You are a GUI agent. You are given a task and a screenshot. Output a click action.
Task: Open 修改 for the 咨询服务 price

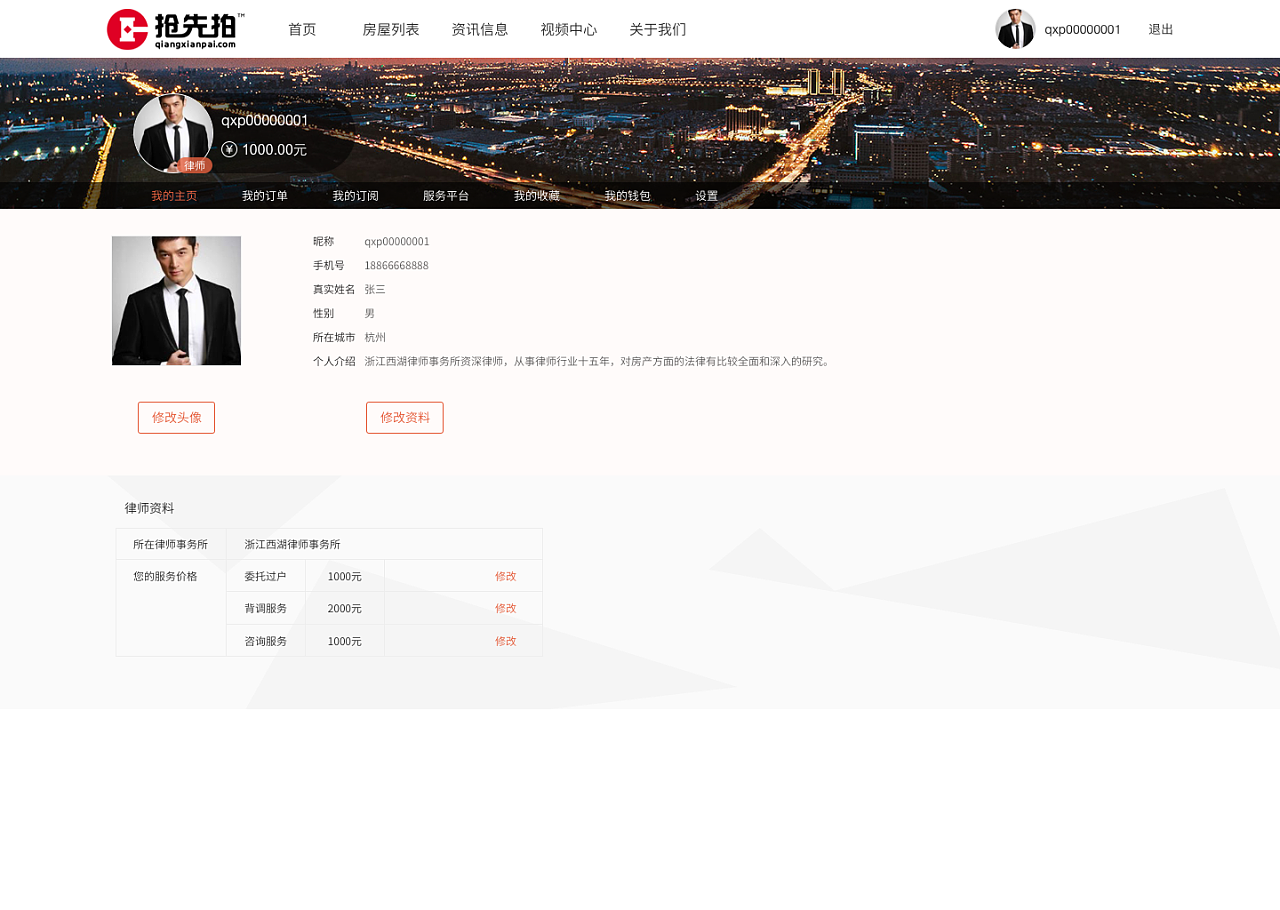(505, 640)
